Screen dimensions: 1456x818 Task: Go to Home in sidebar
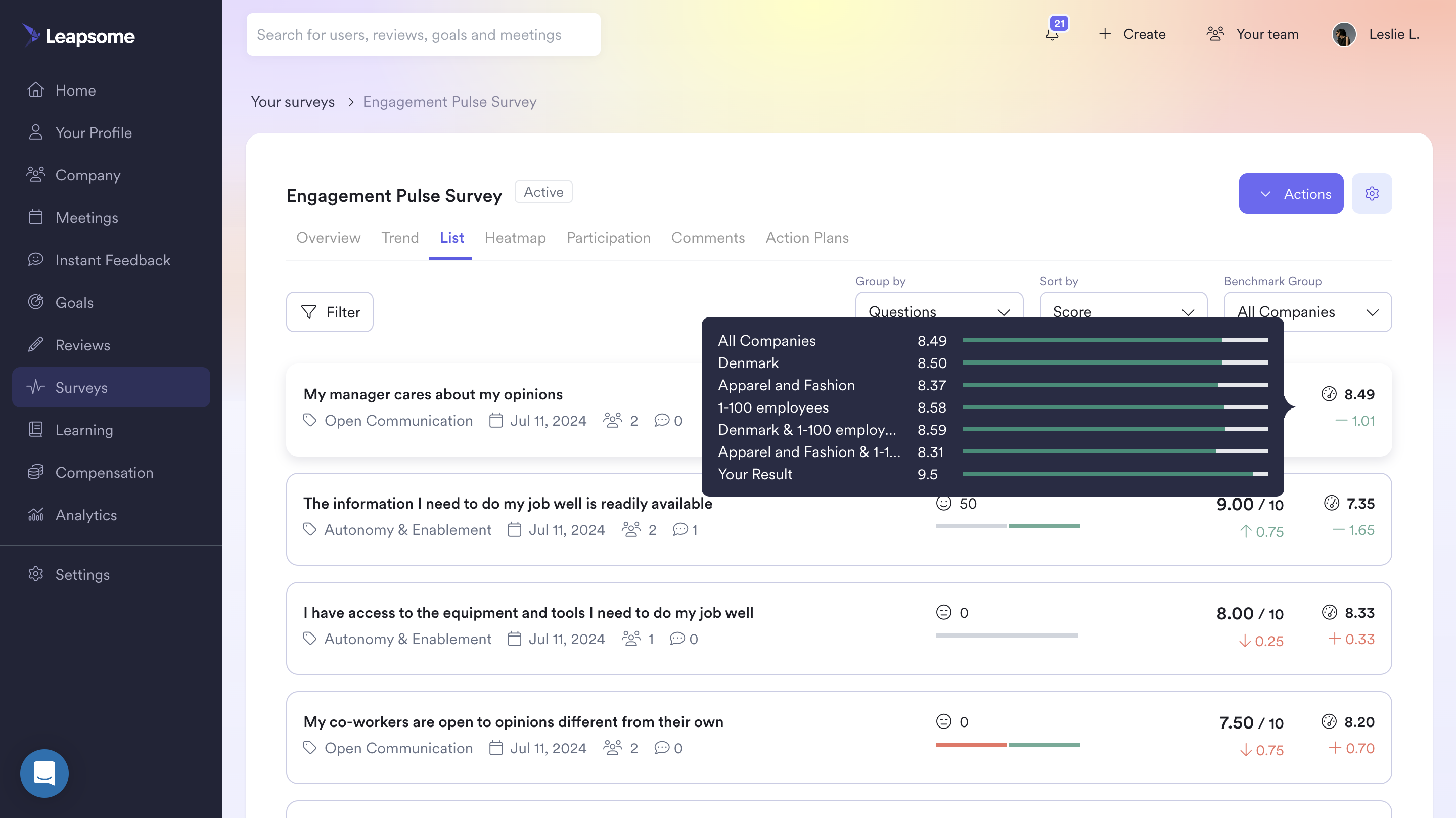(111, 90)
